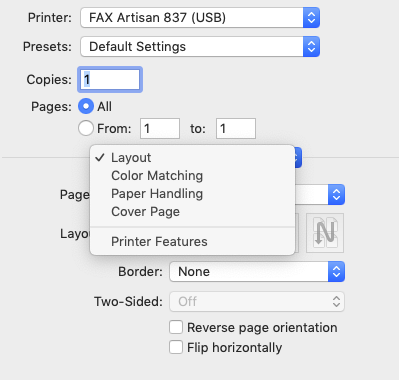Click the Presets blue chevron arrows
The width and height of the screenshot is (399, 380).
coord(311,47)
